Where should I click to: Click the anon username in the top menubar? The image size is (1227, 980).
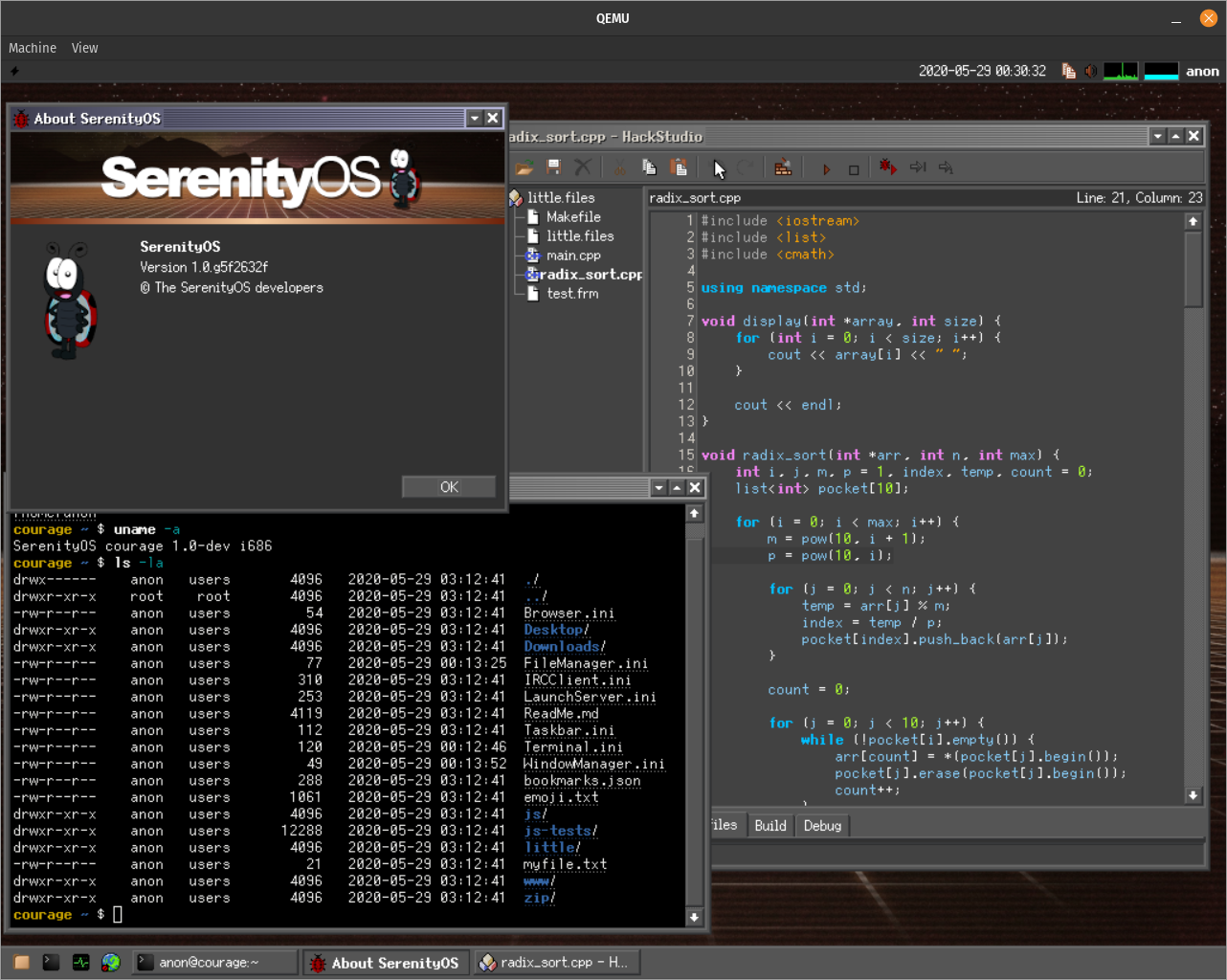tap(1202, 71)
